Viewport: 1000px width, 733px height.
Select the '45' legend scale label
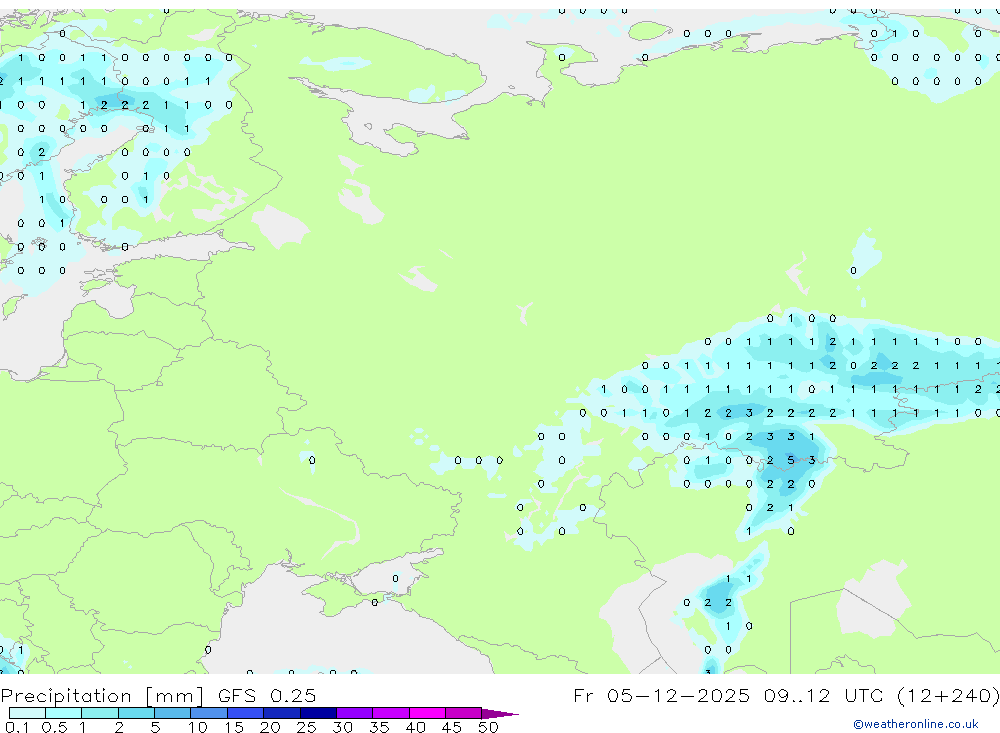point(452,727)
